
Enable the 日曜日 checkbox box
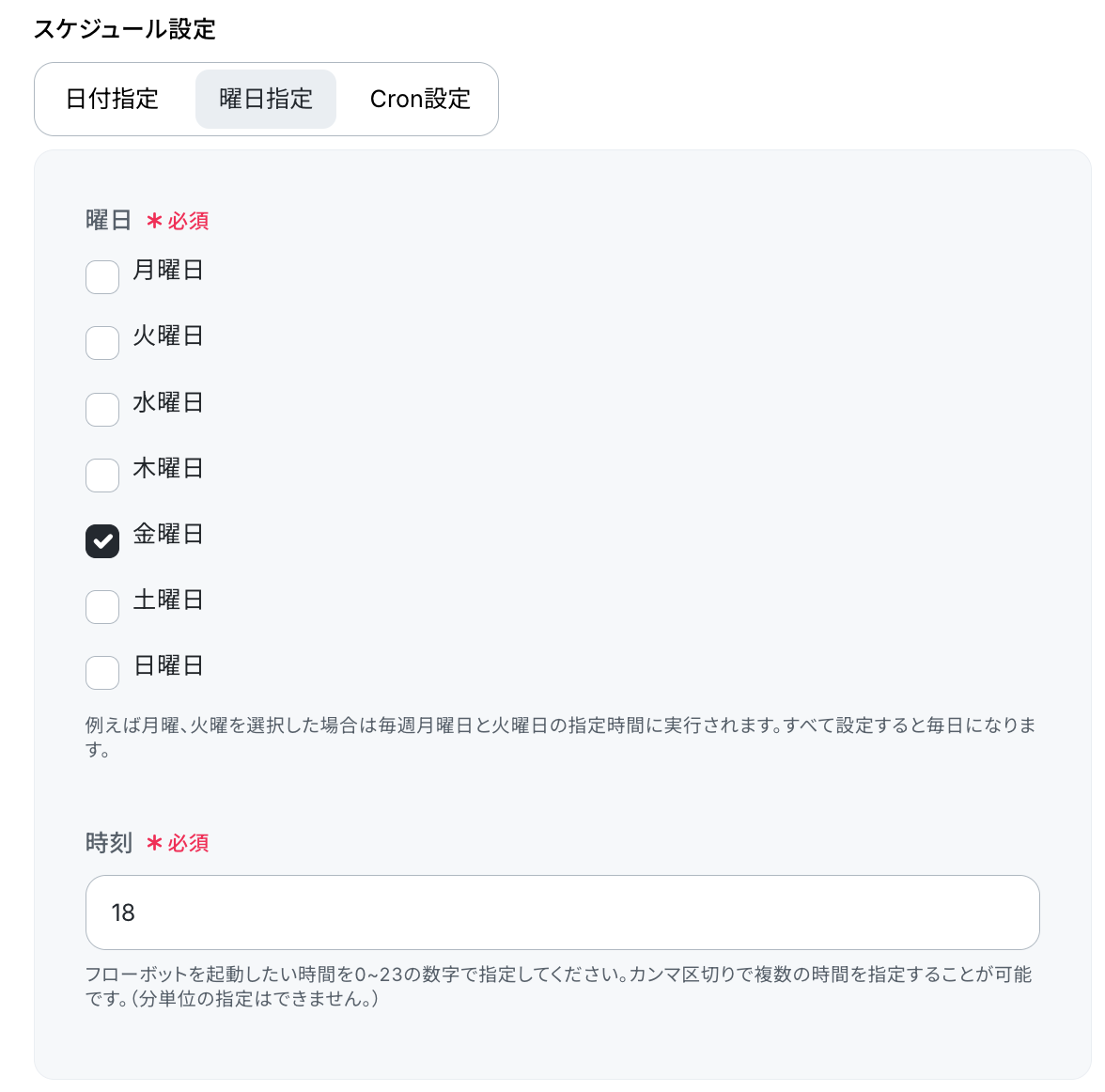tap(102, 673)
